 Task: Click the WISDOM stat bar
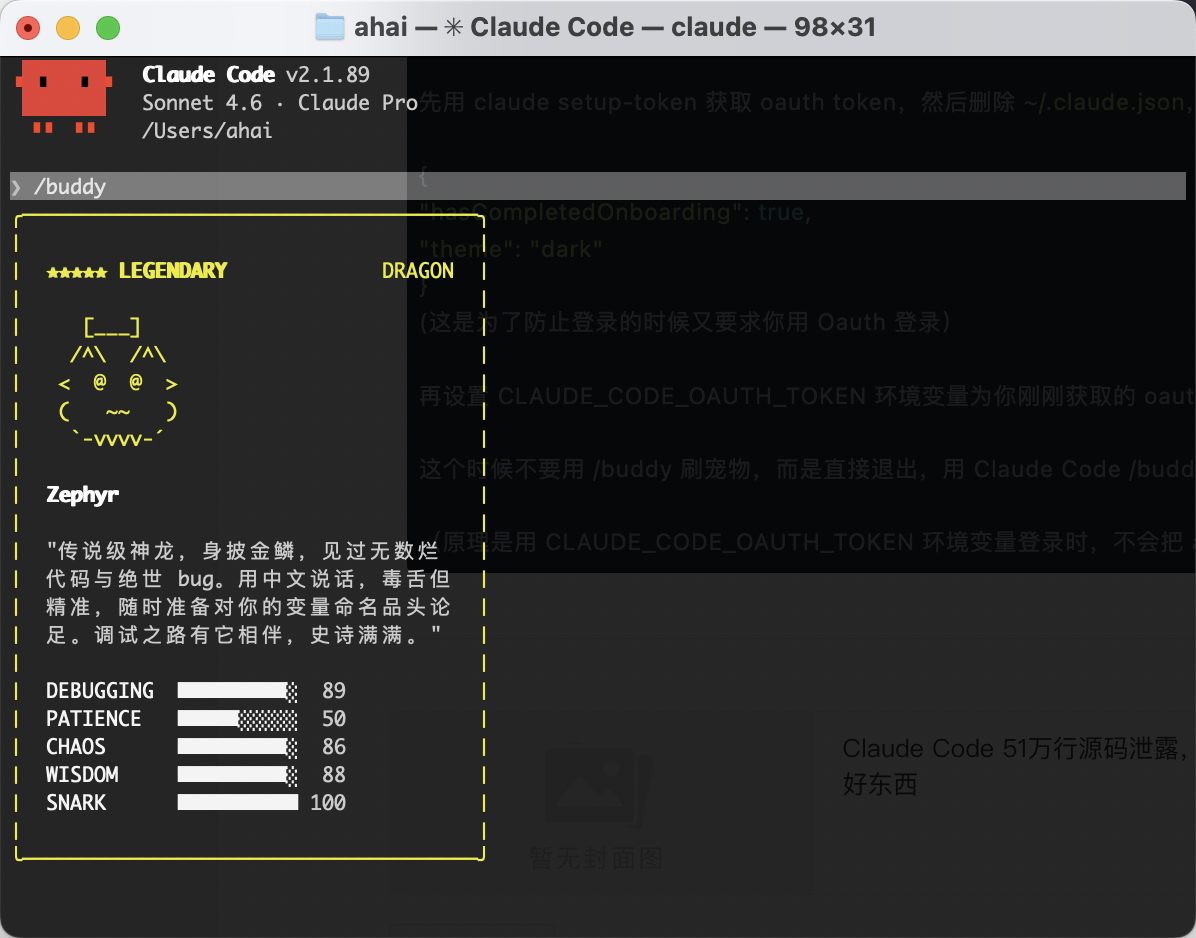(x=237, y=775)
